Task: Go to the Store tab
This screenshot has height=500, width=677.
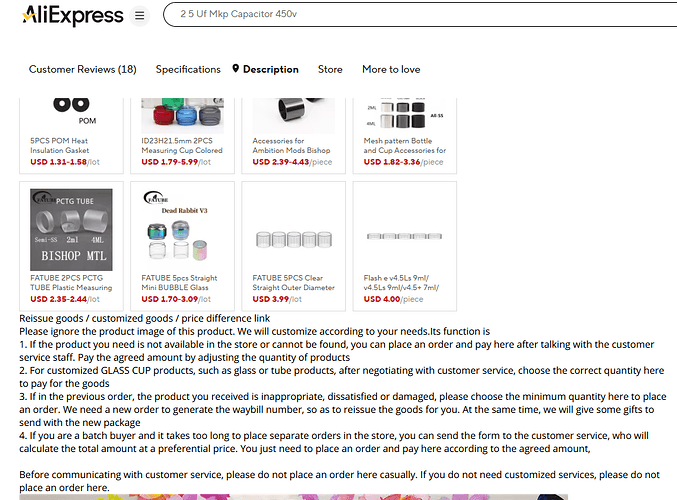Action: pyautogui.click(x=330, y=69)
